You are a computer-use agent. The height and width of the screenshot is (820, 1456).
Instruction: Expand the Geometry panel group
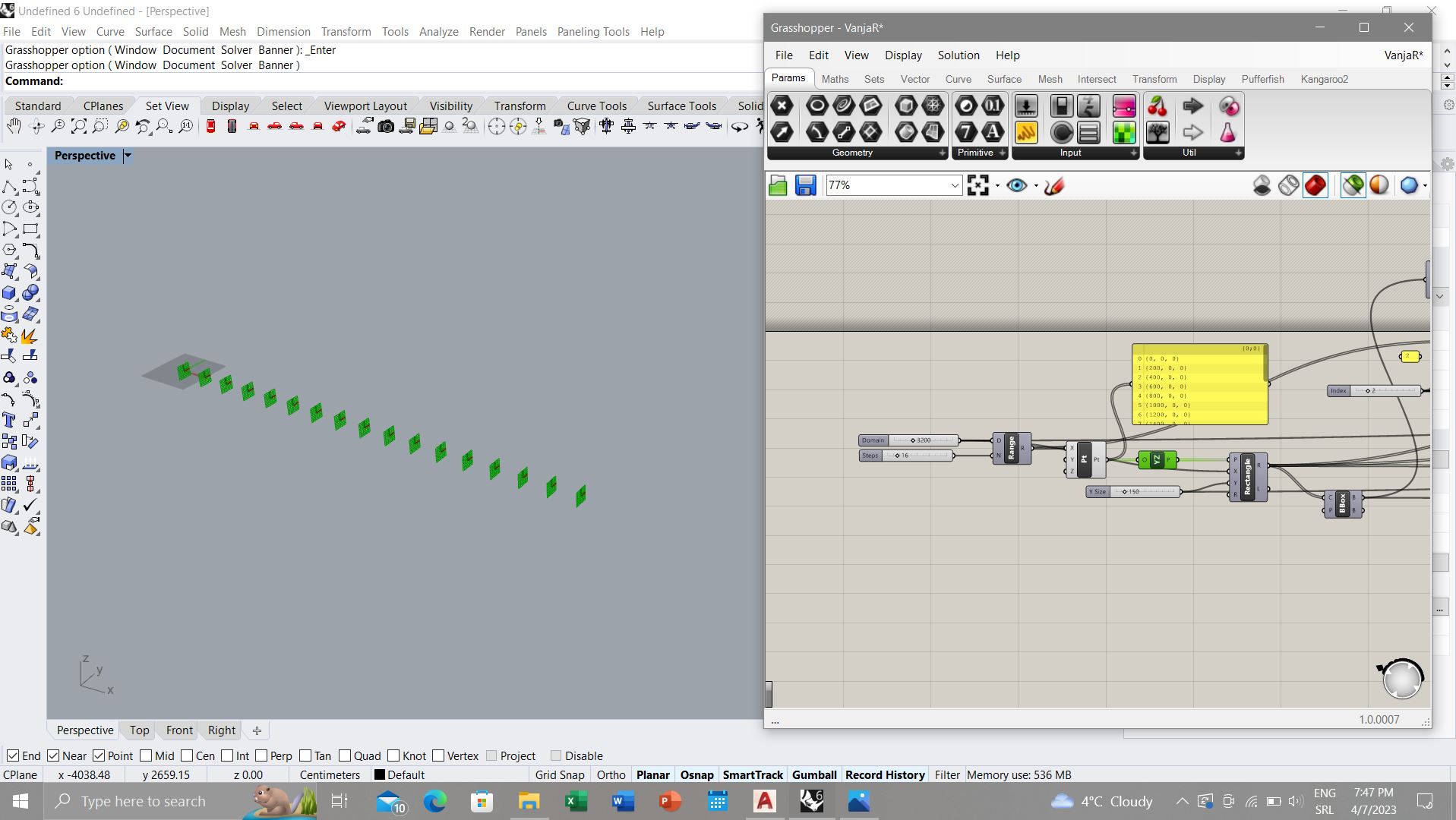click(x=942, y=153)
